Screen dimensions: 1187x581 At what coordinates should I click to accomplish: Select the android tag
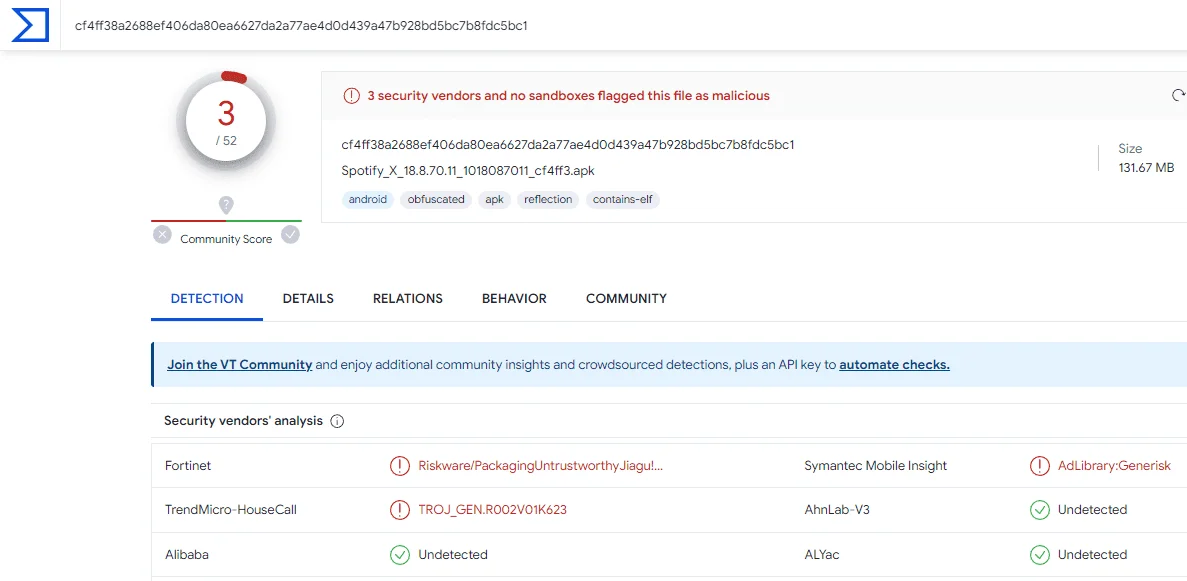click(367, 200)
